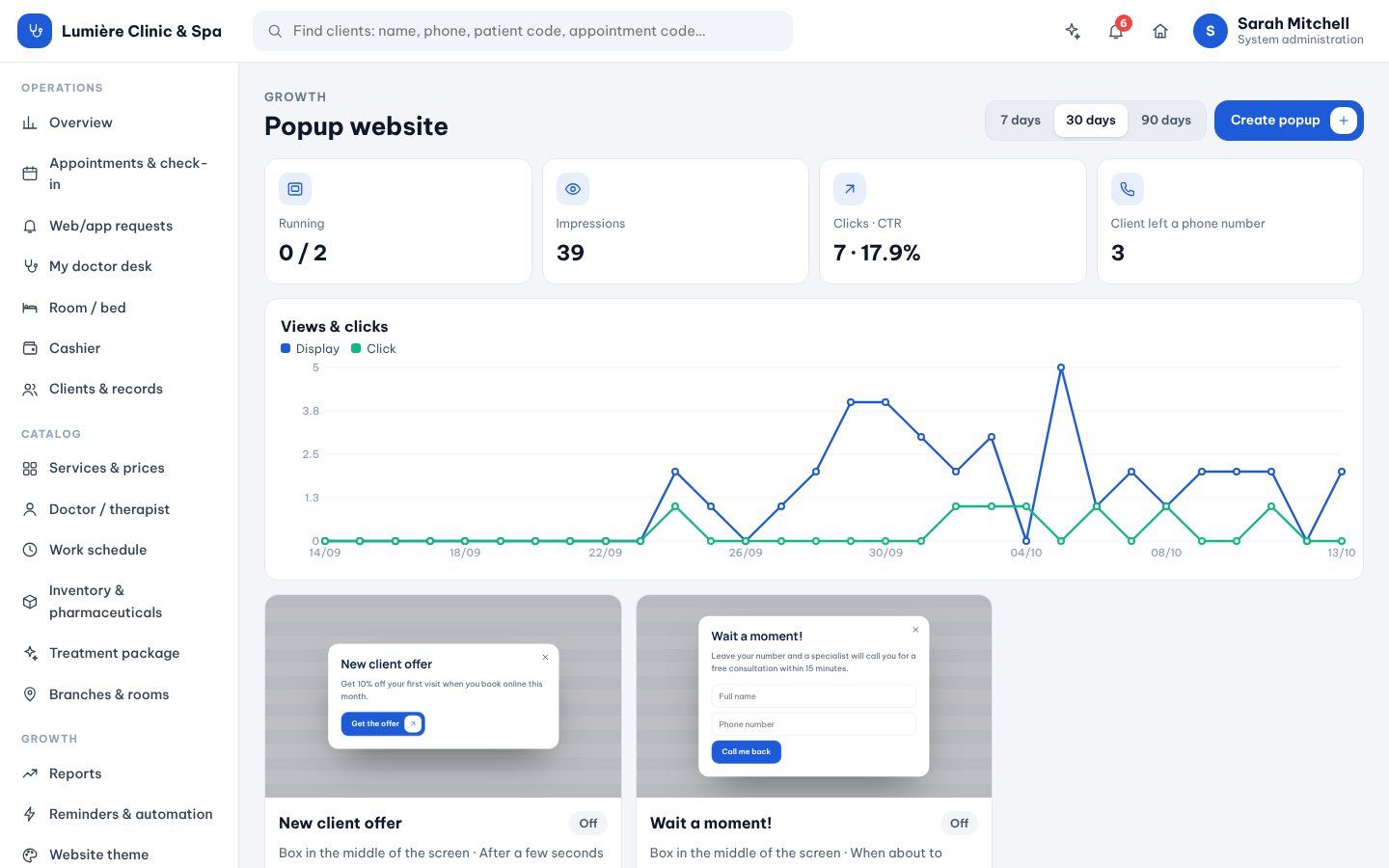
Task: Click the Lumière Clinic stethoscope logo
Action: (x=35, y=31)
